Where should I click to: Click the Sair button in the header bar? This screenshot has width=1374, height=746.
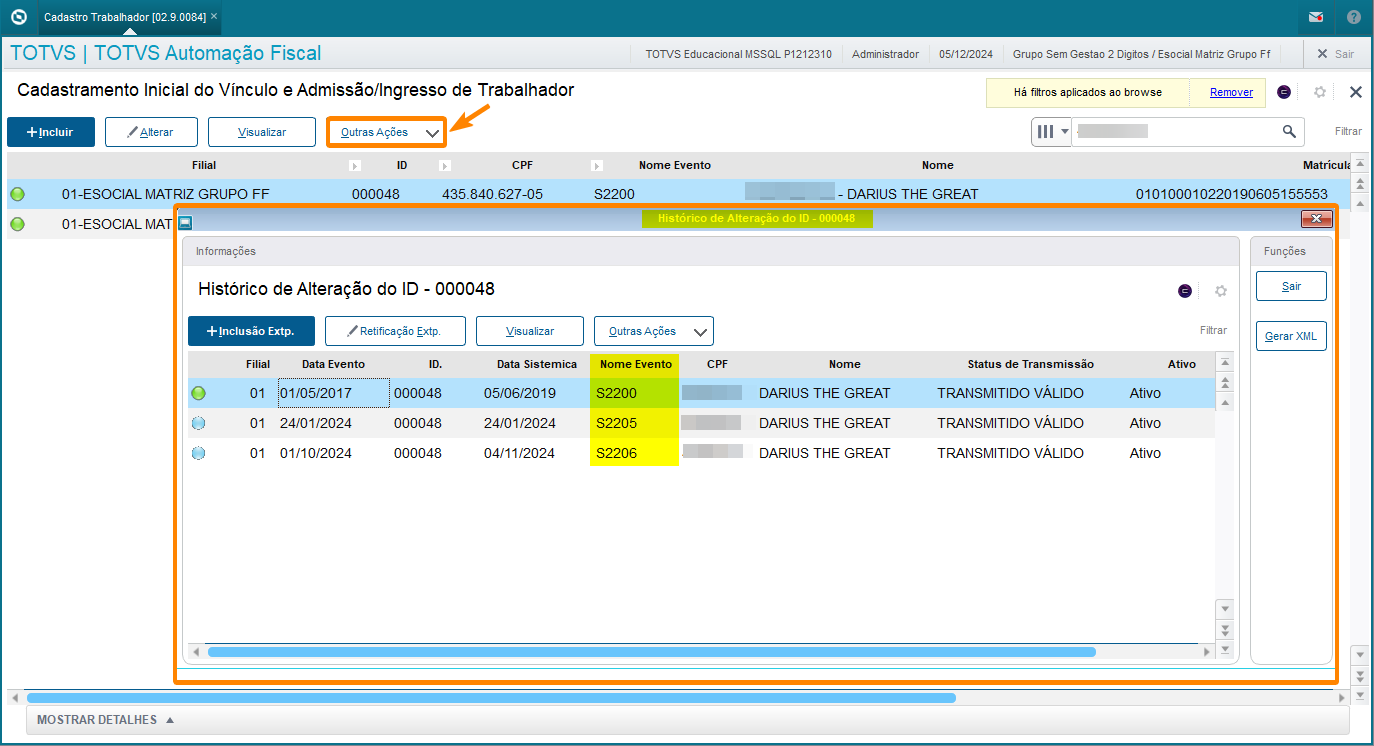tap(1335, 54)
